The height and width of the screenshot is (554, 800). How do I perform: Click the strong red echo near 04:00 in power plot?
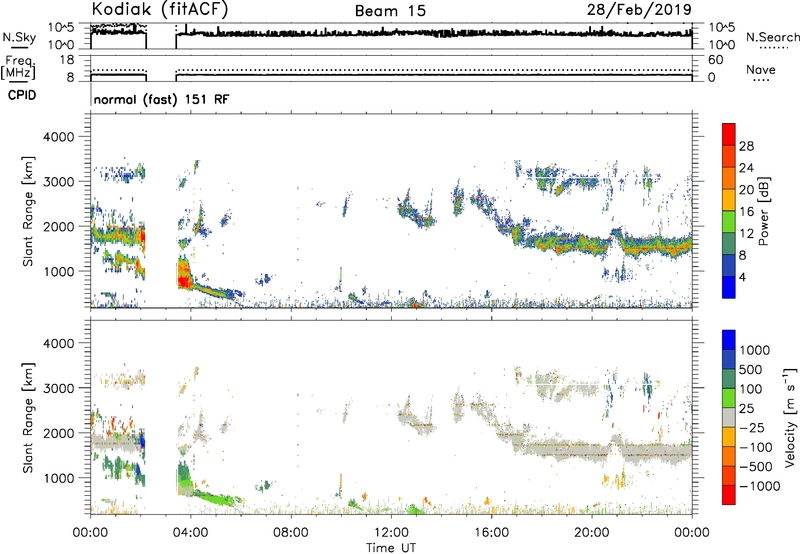click(183, 275)
